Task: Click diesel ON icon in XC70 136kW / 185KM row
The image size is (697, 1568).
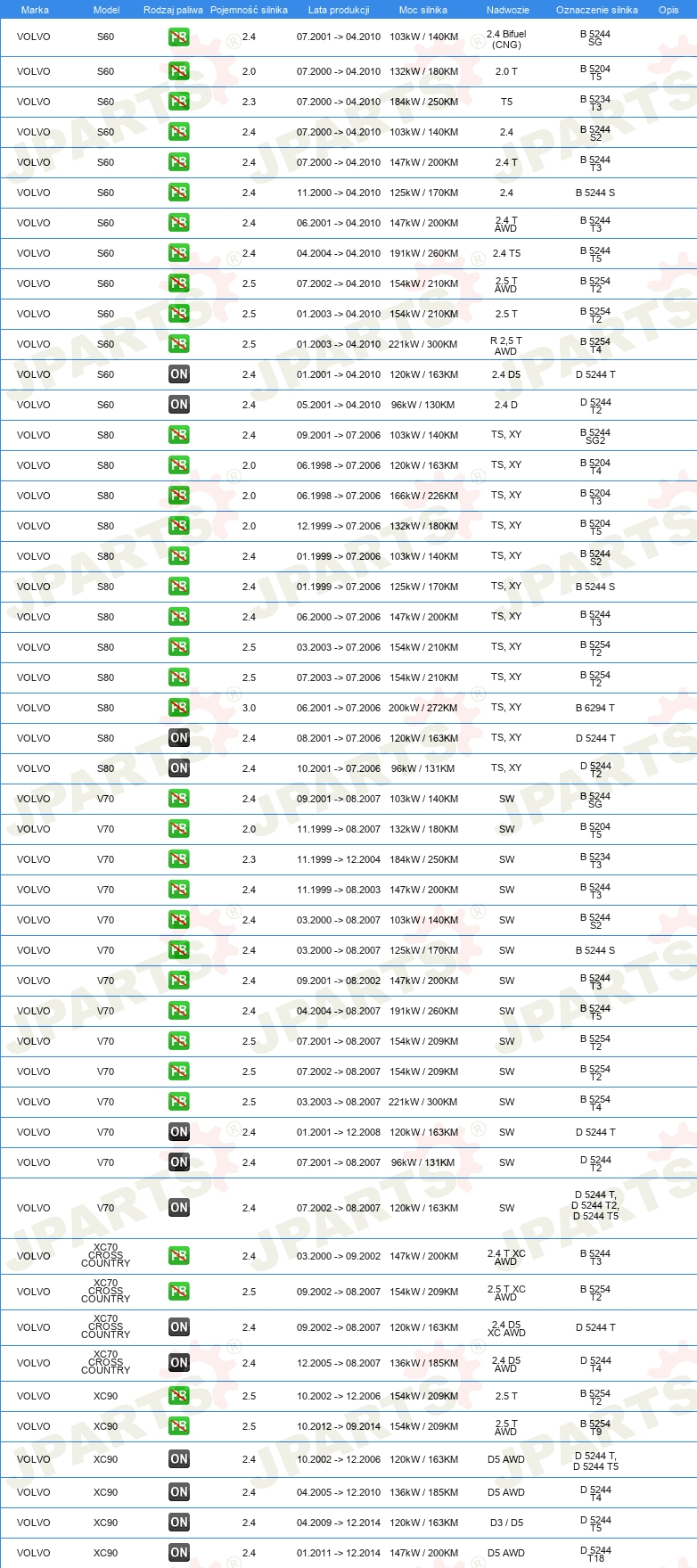Action: [179, 1363]
